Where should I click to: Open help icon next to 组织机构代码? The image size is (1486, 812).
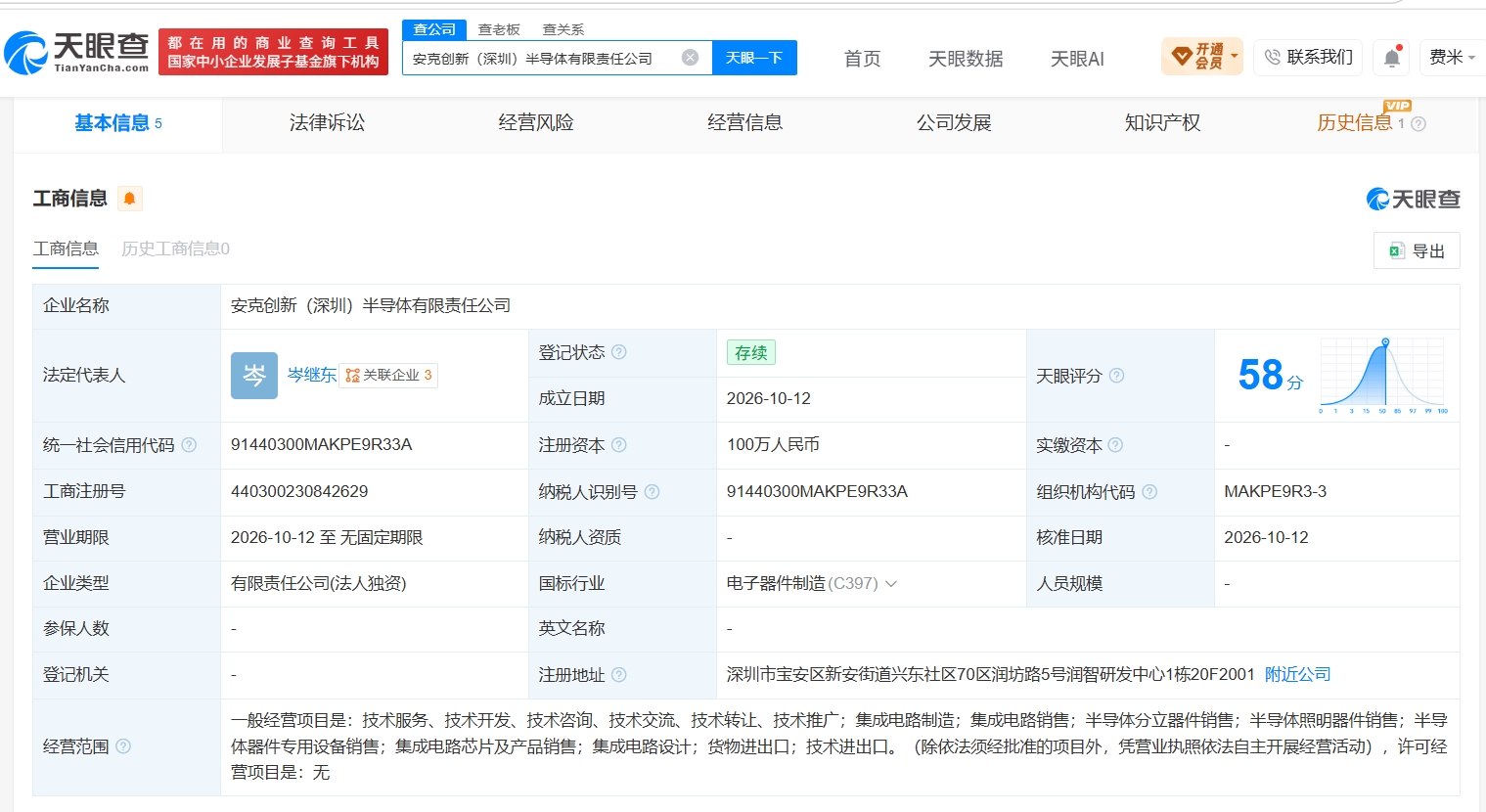[x=1149, y=492]
